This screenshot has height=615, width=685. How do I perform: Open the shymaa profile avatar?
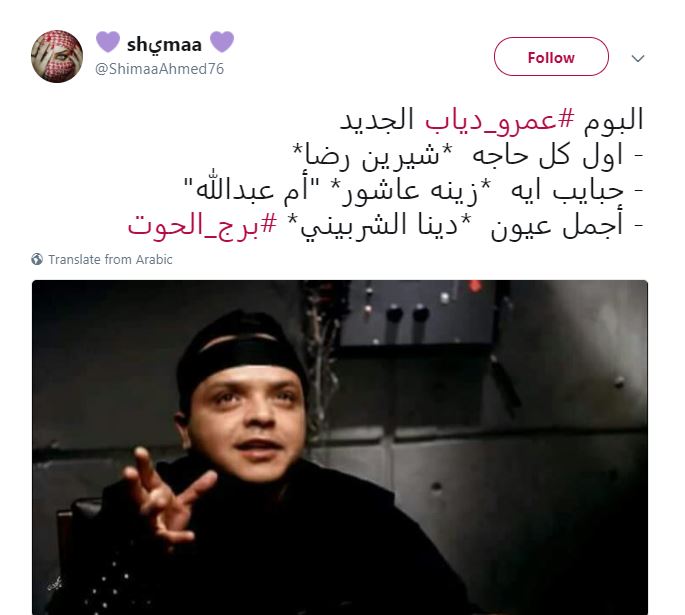(x=57, y=56)
